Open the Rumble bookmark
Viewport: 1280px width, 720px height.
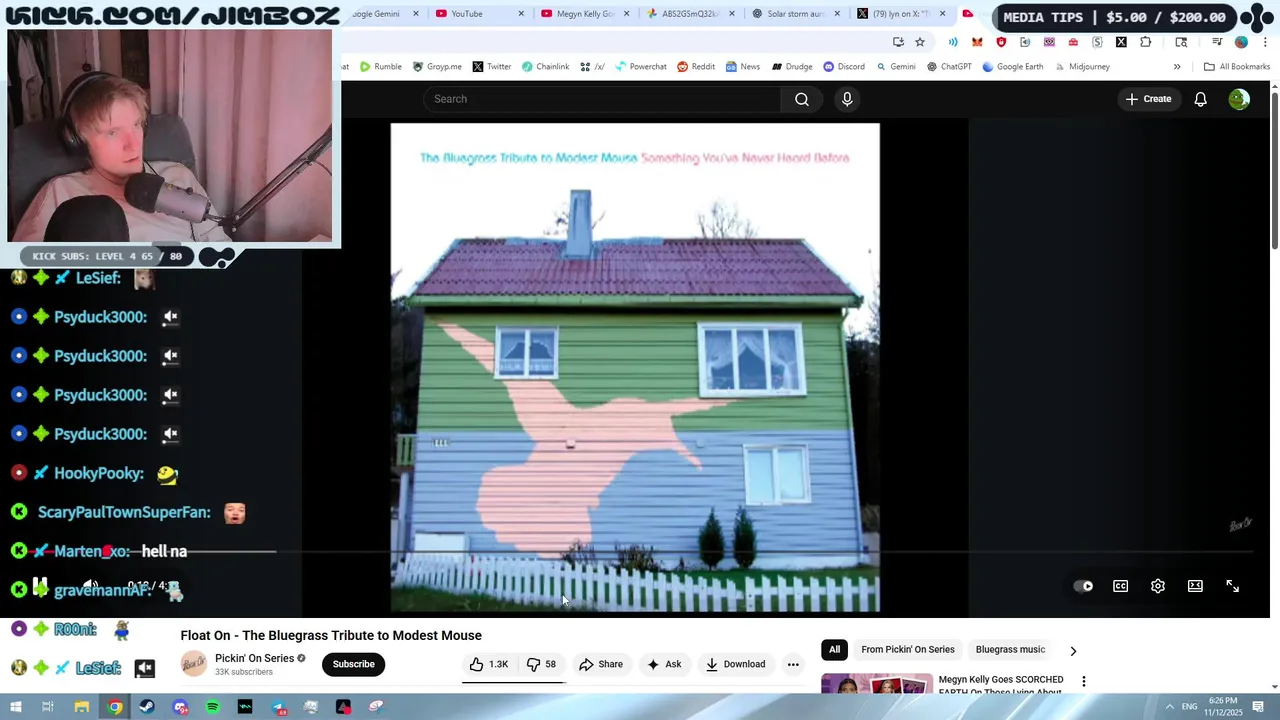point(381,67)
